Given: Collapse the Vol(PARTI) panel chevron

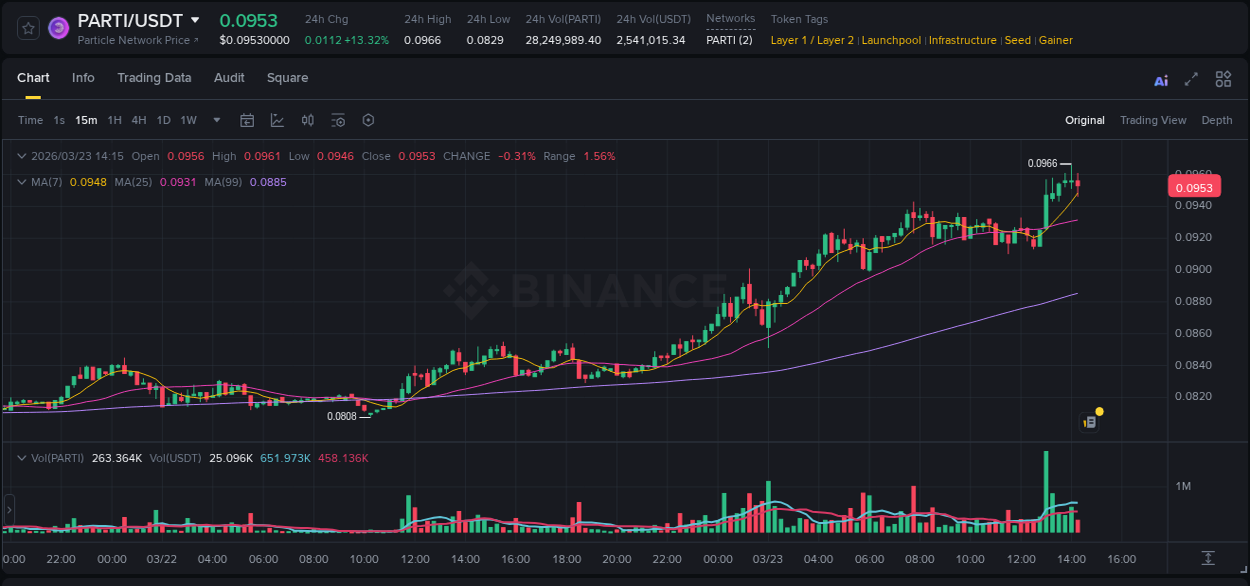Looking at the screenshot, I should [x=22, y=458].
